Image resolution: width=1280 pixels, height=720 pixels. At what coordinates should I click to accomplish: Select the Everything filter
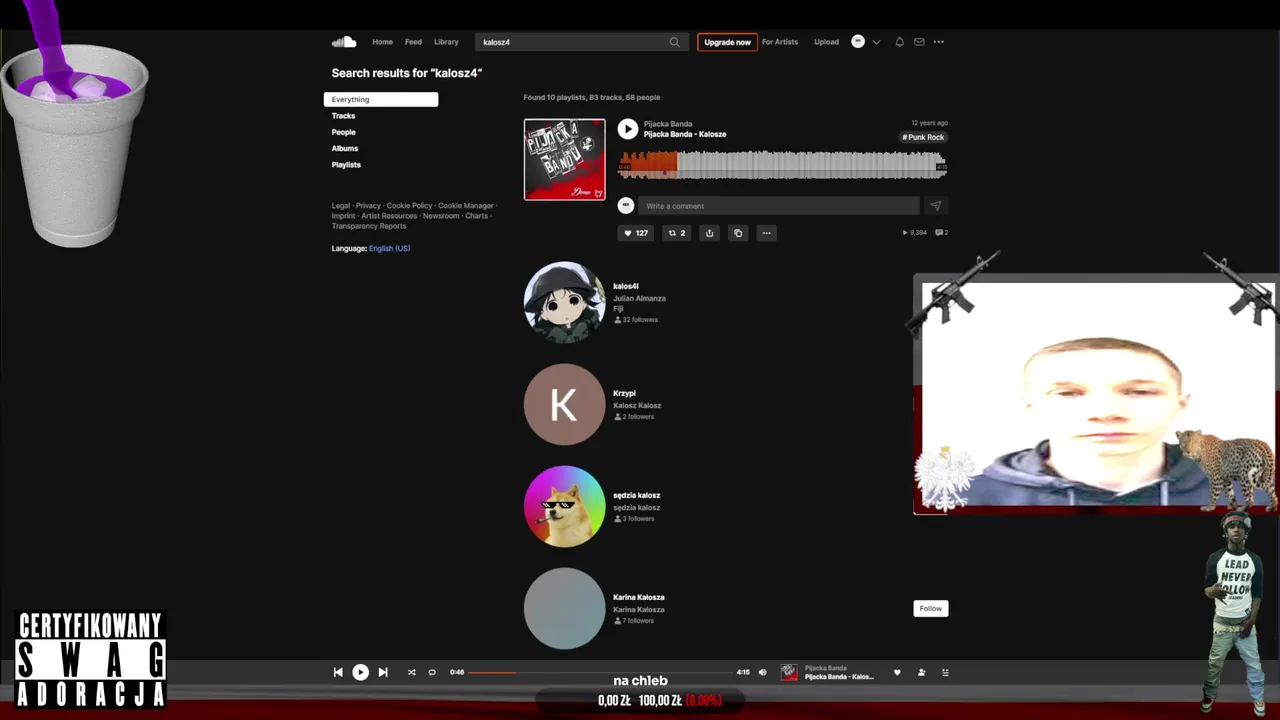click(x=381, y=99)
